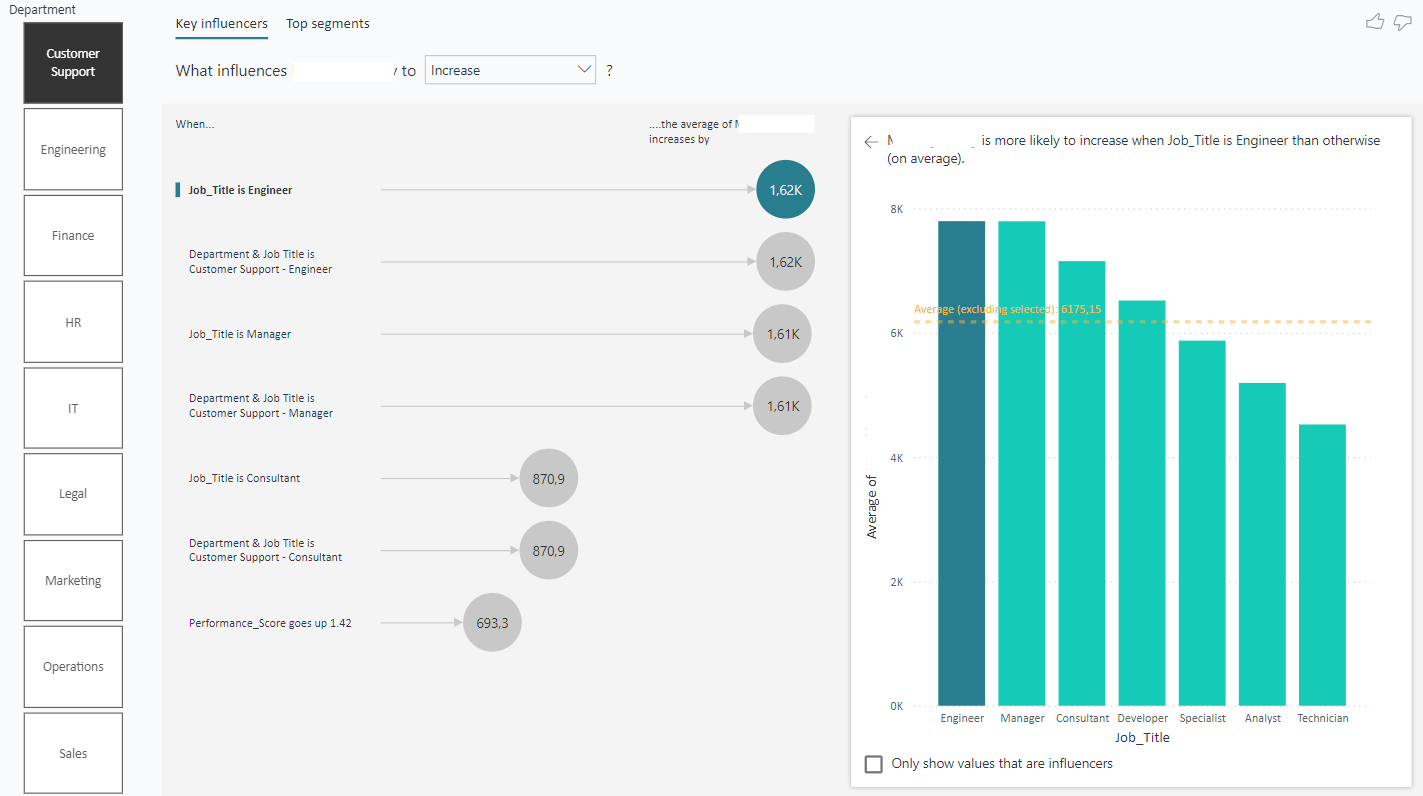This screenshot has width=1423, height=796.
Task: Click the question mark after the dropdown
Action: click(609, 71)
